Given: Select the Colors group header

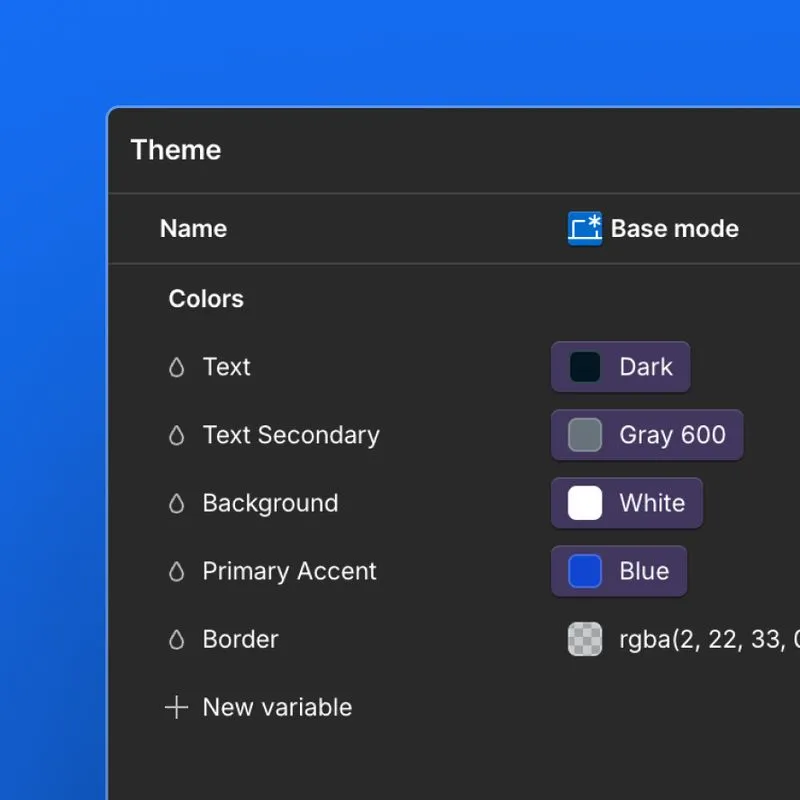Looking at the screenshot, I should [x=206, y=299].
